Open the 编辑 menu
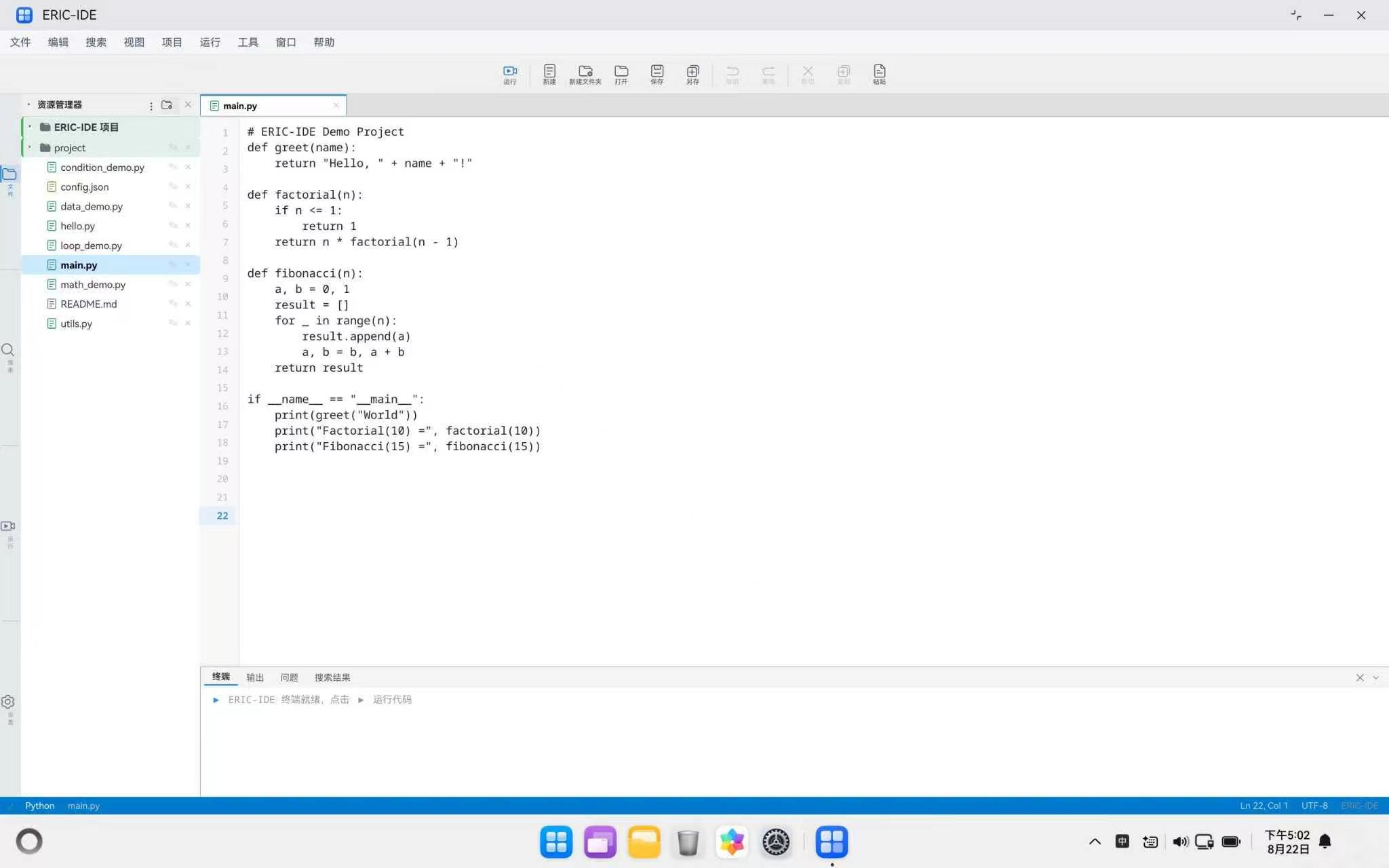The image size is (1389, 868). [x=58, y=42]
